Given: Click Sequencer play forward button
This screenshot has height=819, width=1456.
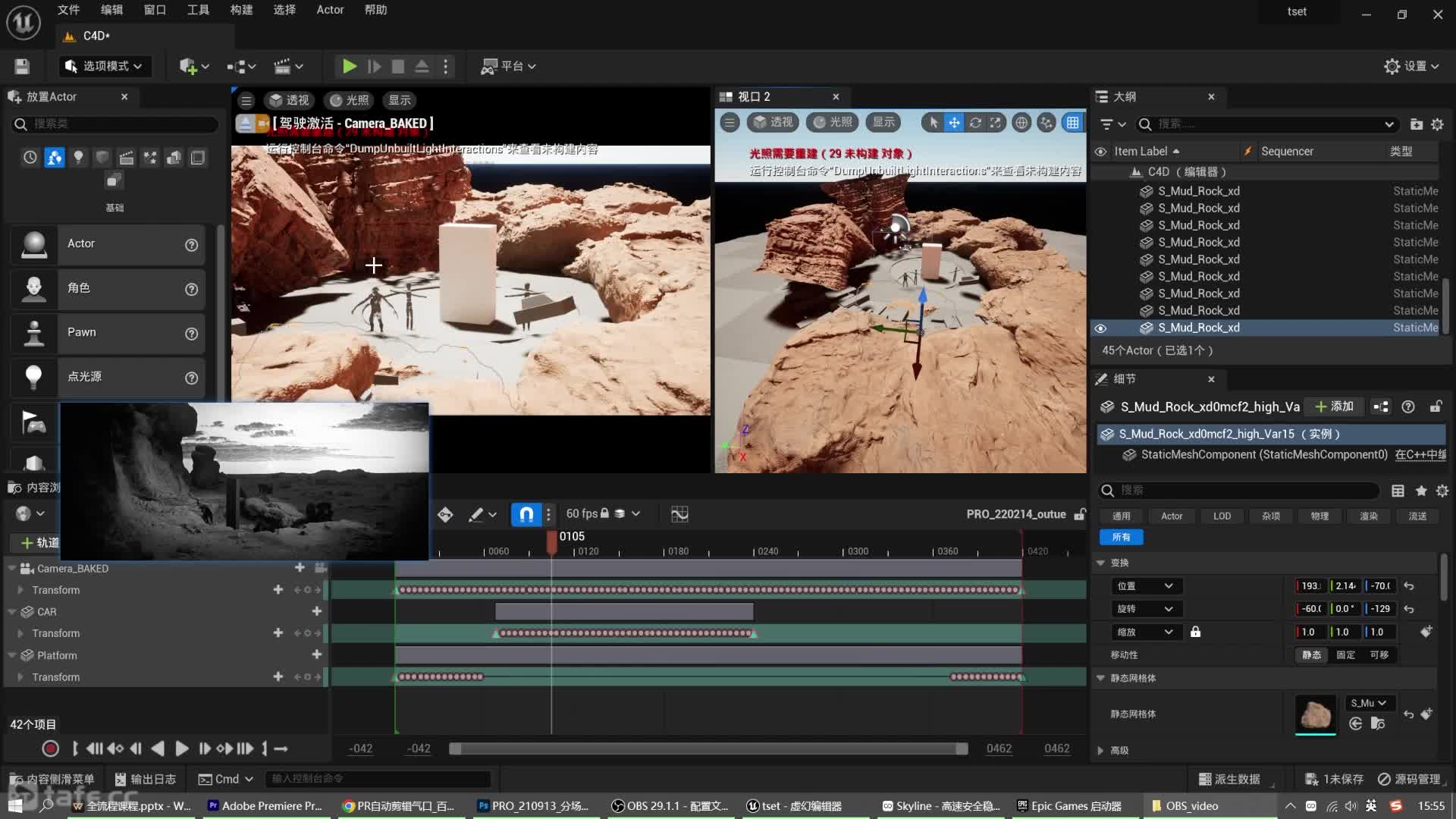Looking at the screenshot, I should click(182, 749).
